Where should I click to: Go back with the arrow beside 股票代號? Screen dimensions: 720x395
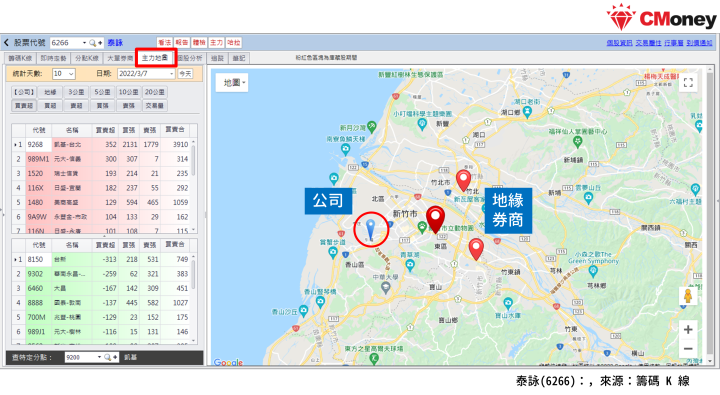[x=6, y=43]
